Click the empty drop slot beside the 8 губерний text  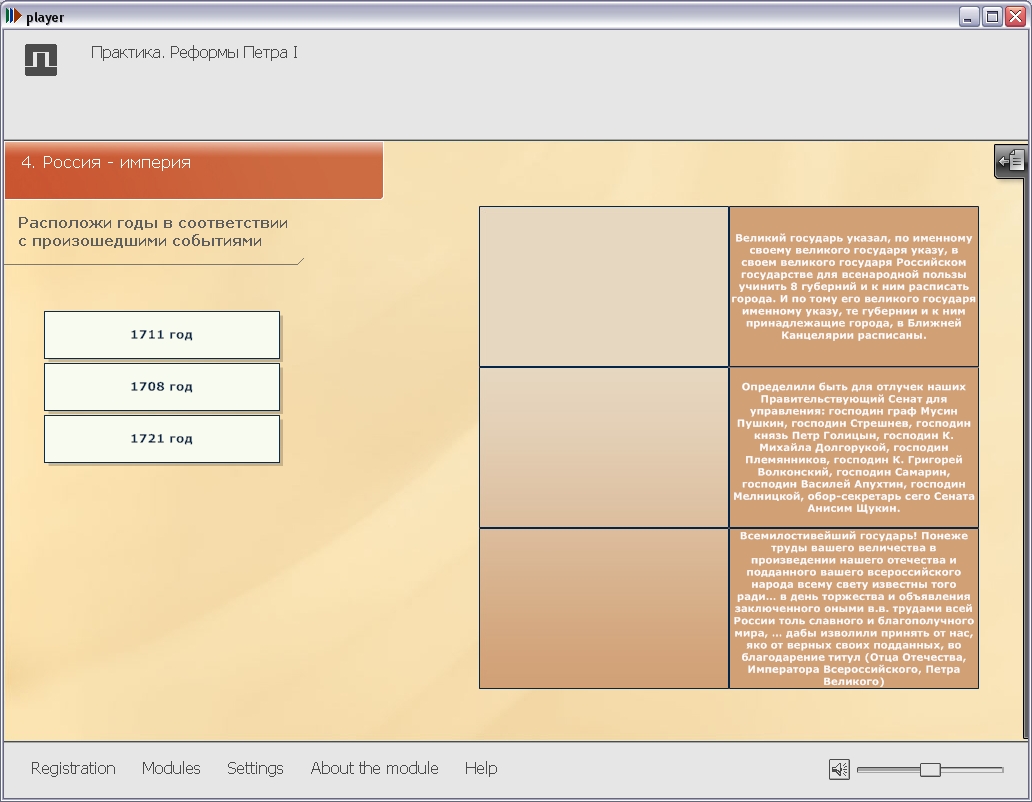tap(604, 286)
